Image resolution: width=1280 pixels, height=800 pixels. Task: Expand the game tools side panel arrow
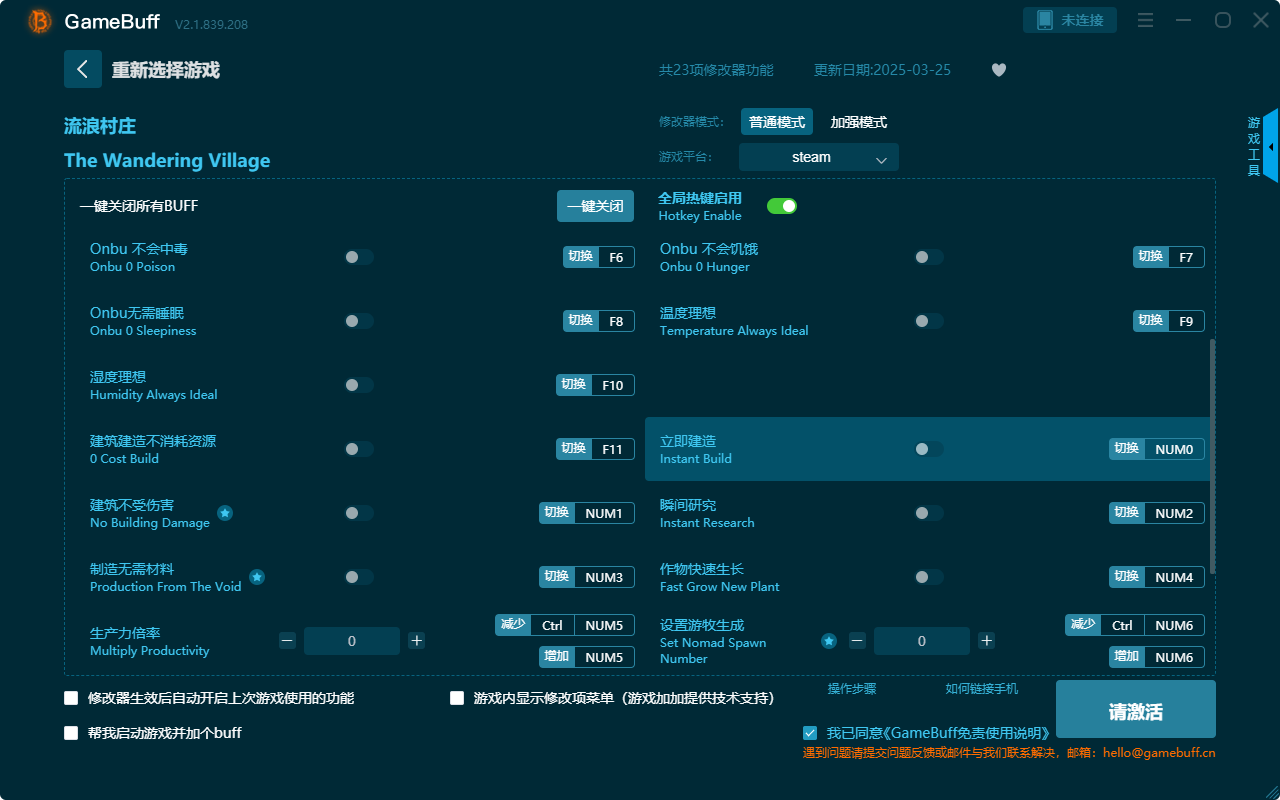[1270, 146]
